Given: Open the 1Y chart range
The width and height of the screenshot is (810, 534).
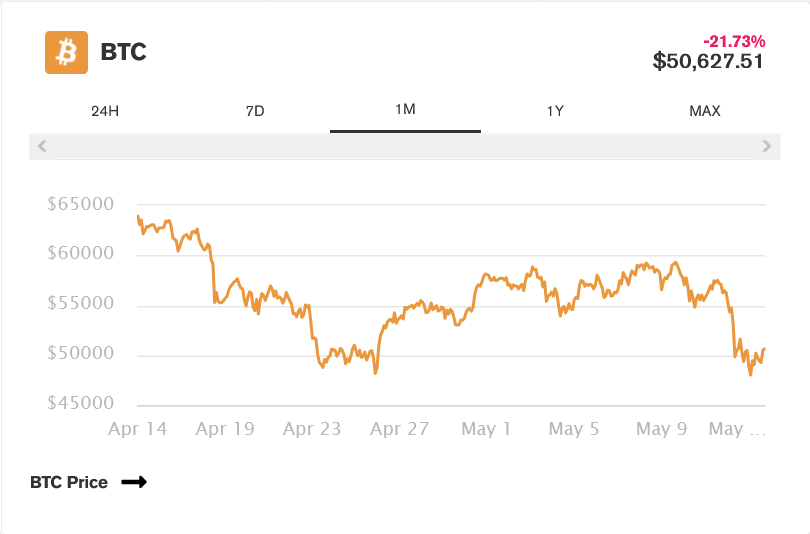Looking at the screenshot, I should (x=555, y=111).
